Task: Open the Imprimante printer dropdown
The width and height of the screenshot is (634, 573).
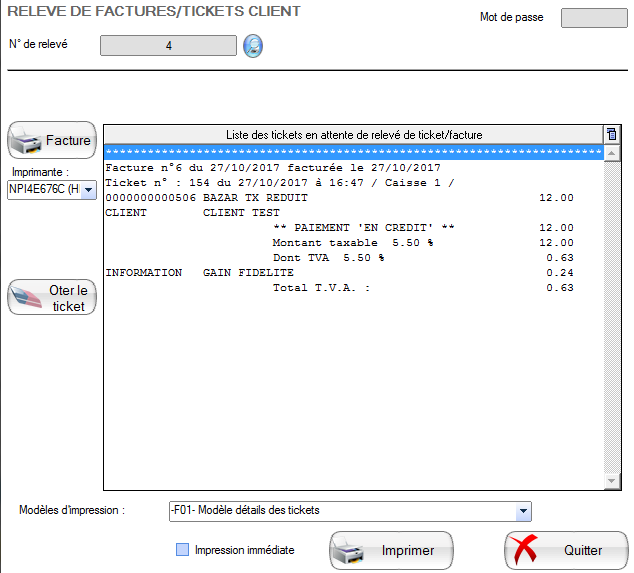Action: pyautogui.click(x=87, y=189)
